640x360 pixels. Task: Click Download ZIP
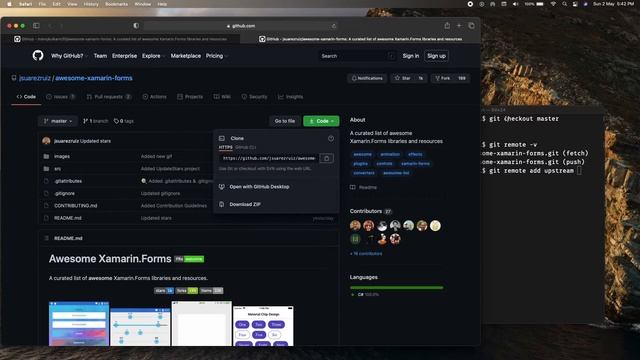(245, 204)
